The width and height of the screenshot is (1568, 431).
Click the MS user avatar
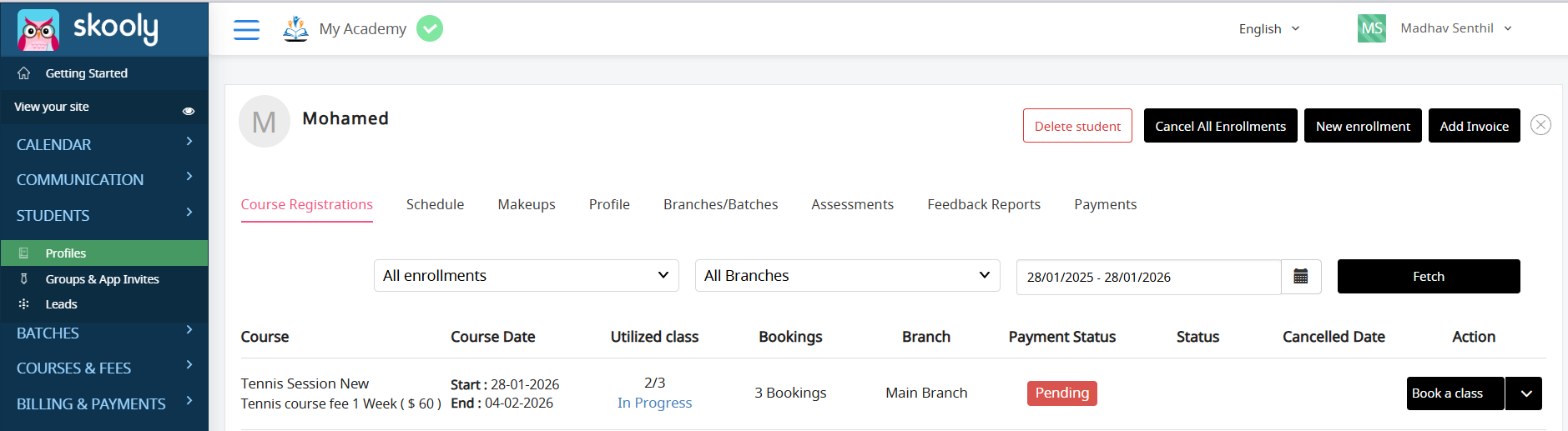[x=1371, y=28]
